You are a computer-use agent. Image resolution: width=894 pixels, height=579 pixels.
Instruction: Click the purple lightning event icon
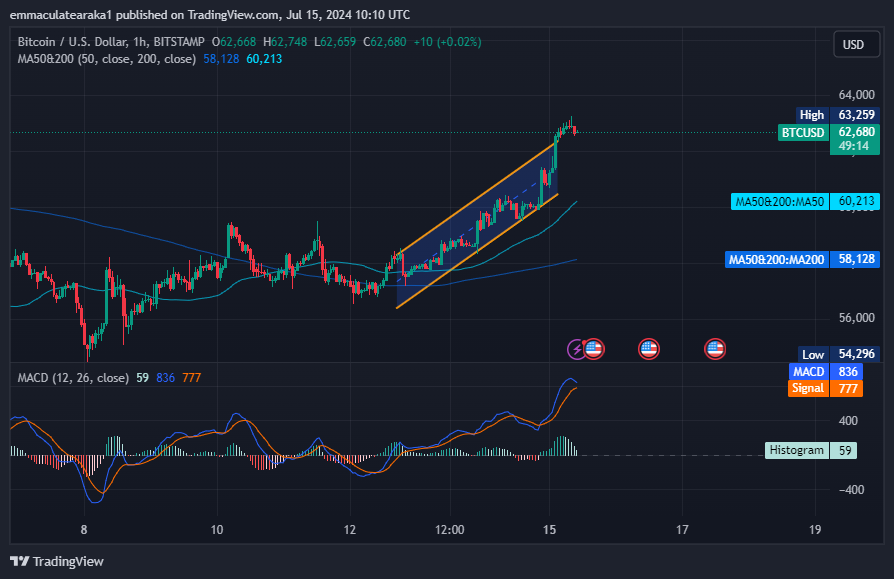click(x=576, y=349)
